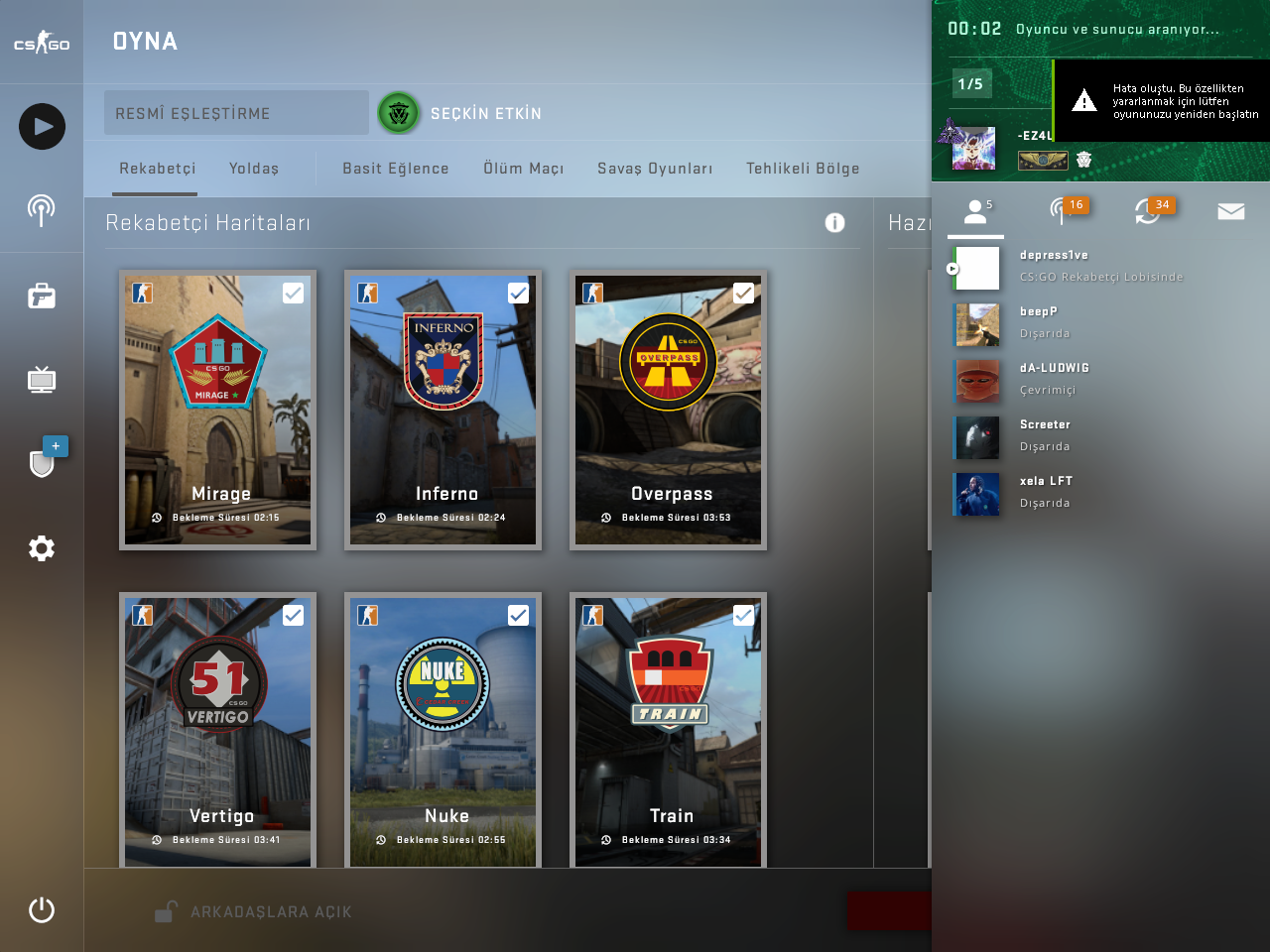Click Inferno card's scrimmage player icon

click(x=368, y=293)
